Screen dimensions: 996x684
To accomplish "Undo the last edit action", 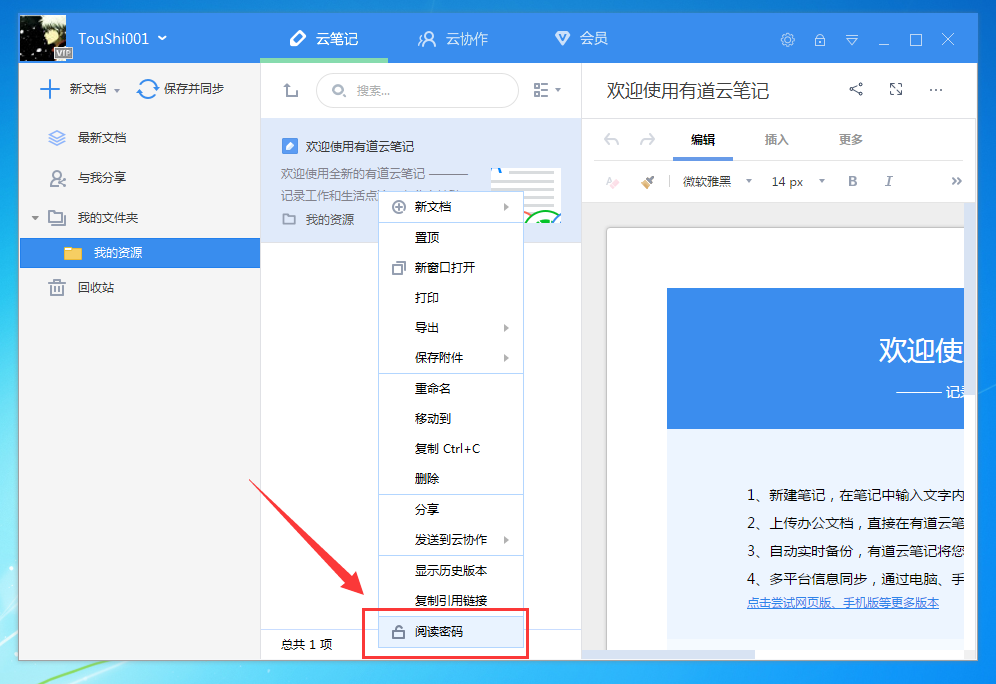I will point(611,140).
